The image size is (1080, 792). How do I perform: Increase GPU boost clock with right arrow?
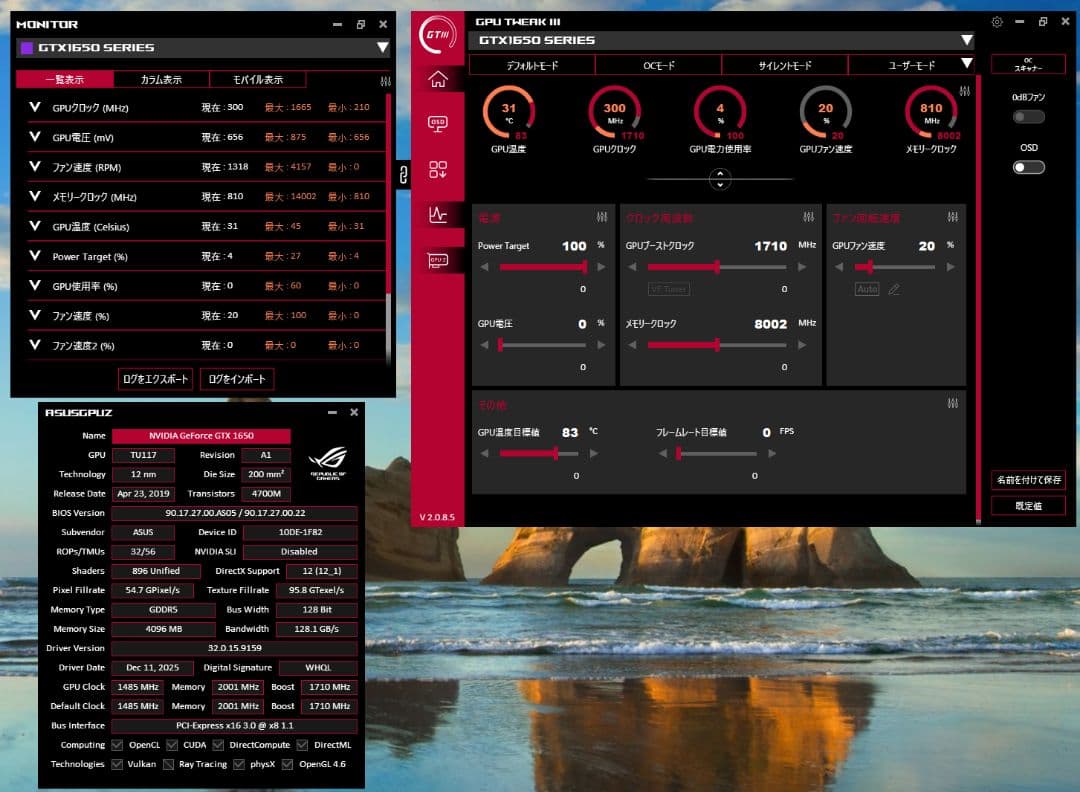[802, 267]
